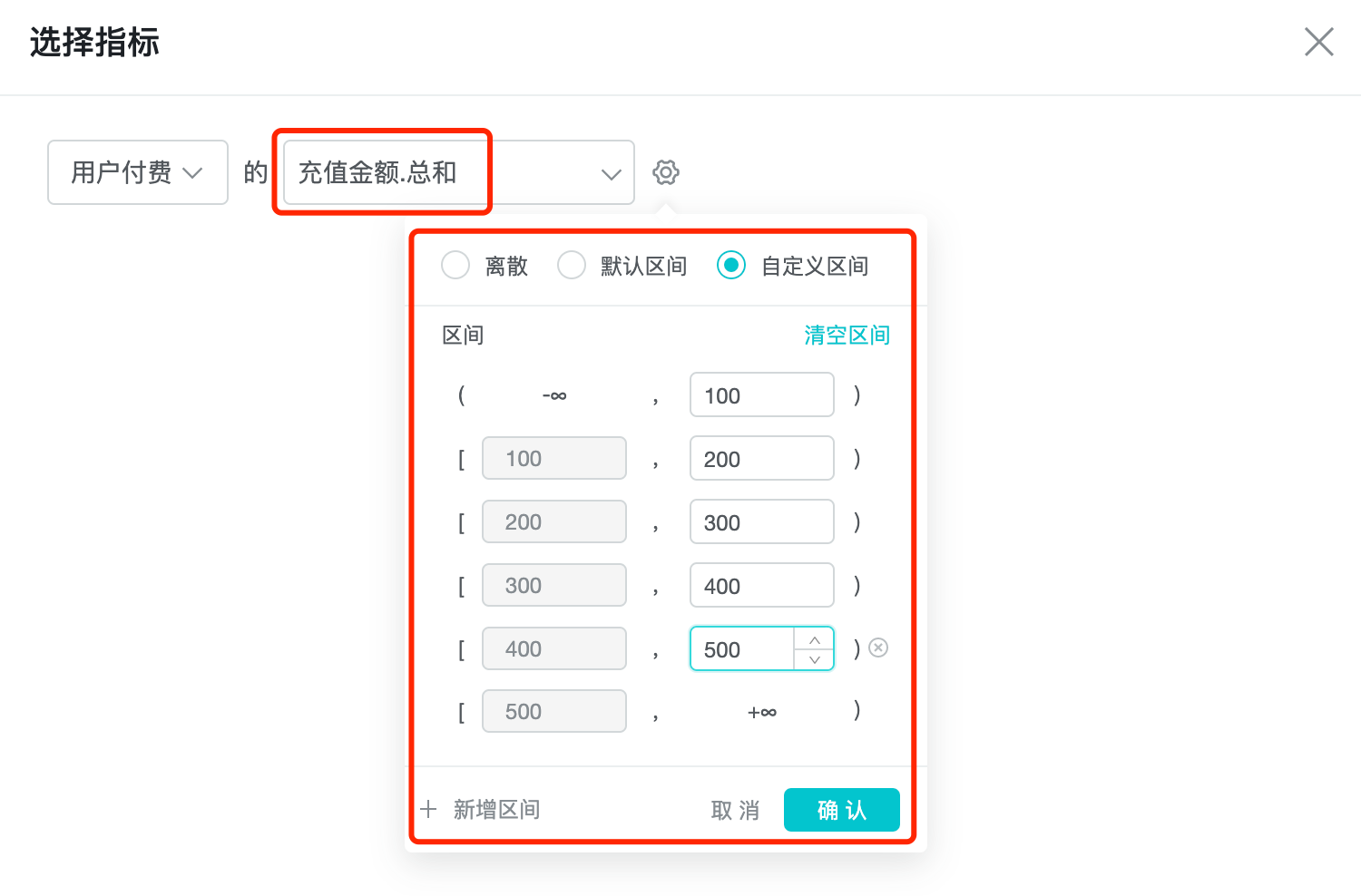The image size is (1361, 896).
Task: Click the disabled lower bound field 100
Action: point(553,459)
